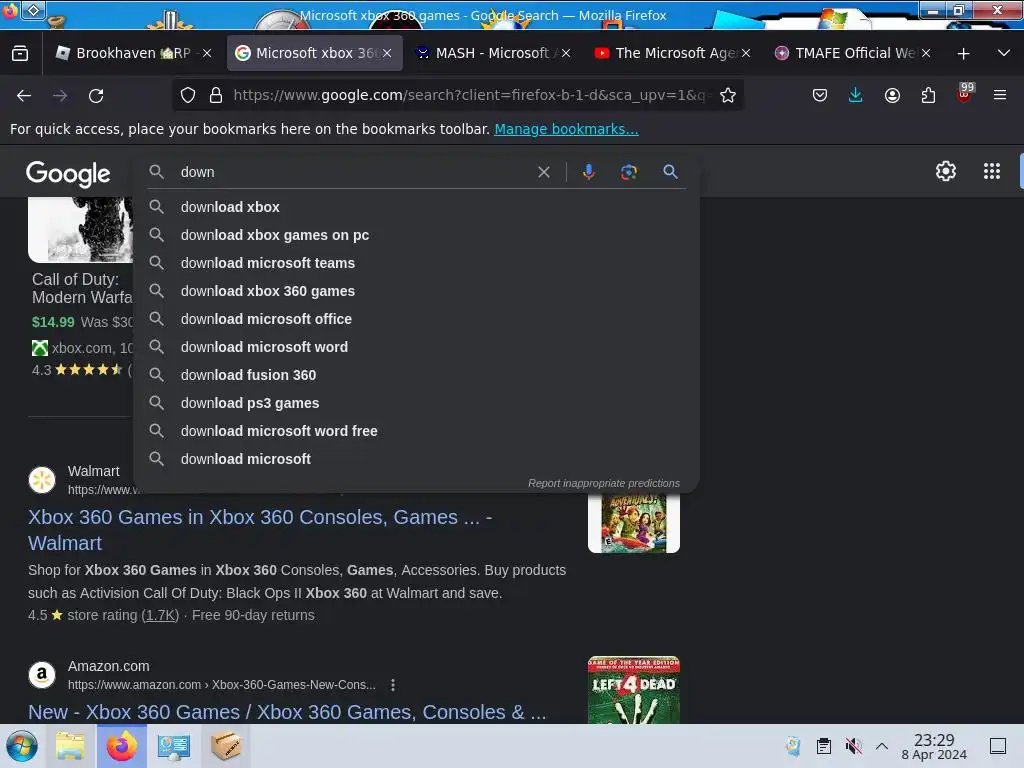This screenshot has width=1024, height=768.
Task: Open Left 4 Dead thumbnail
Action: click(x=633, y=690)
